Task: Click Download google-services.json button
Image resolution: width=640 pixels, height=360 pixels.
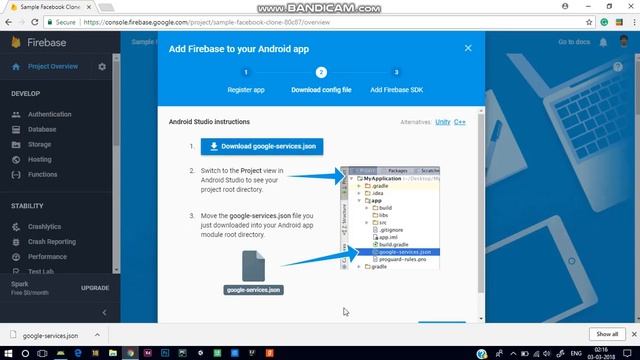Action: pyautogui.click(x=262, y=147)
